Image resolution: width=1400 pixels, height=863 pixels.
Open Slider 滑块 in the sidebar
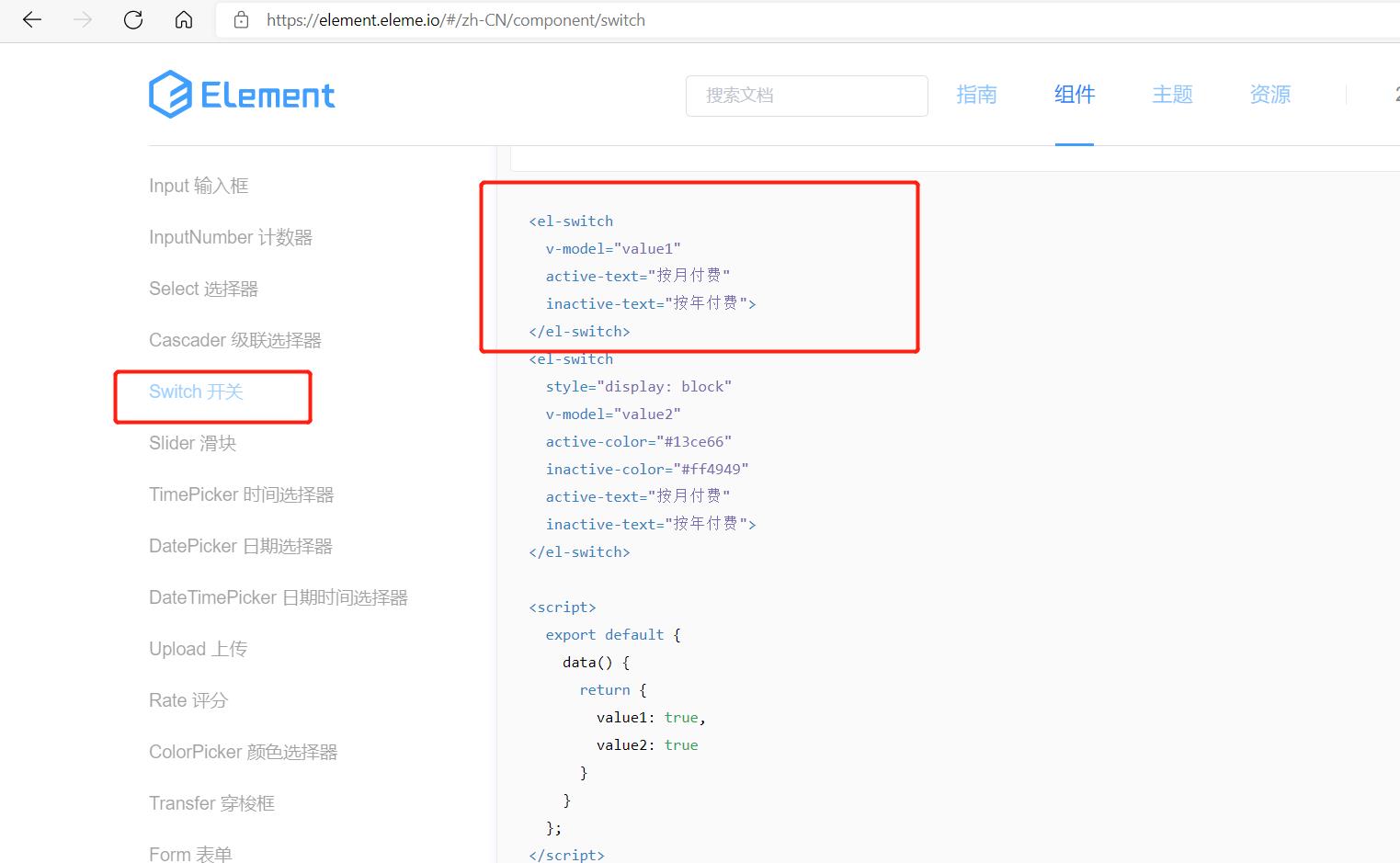pos(192,443)
